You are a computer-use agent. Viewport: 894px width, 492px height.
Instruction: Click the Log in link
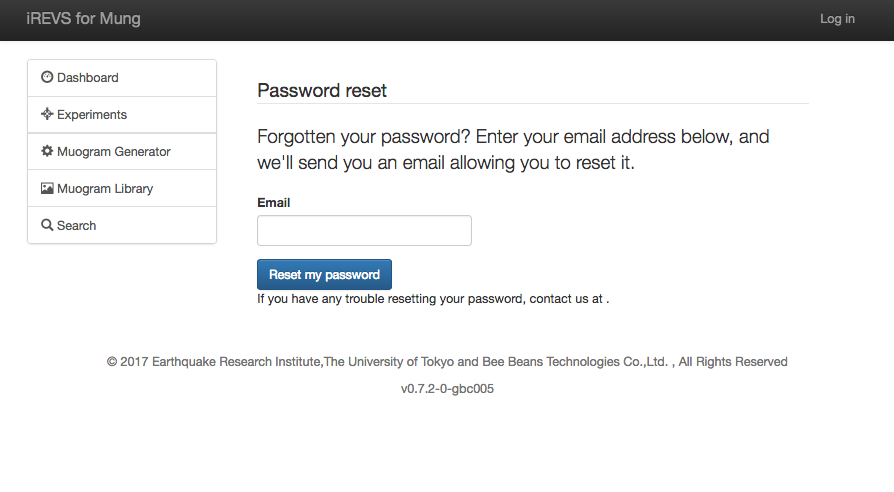click(x=837, y=19)
